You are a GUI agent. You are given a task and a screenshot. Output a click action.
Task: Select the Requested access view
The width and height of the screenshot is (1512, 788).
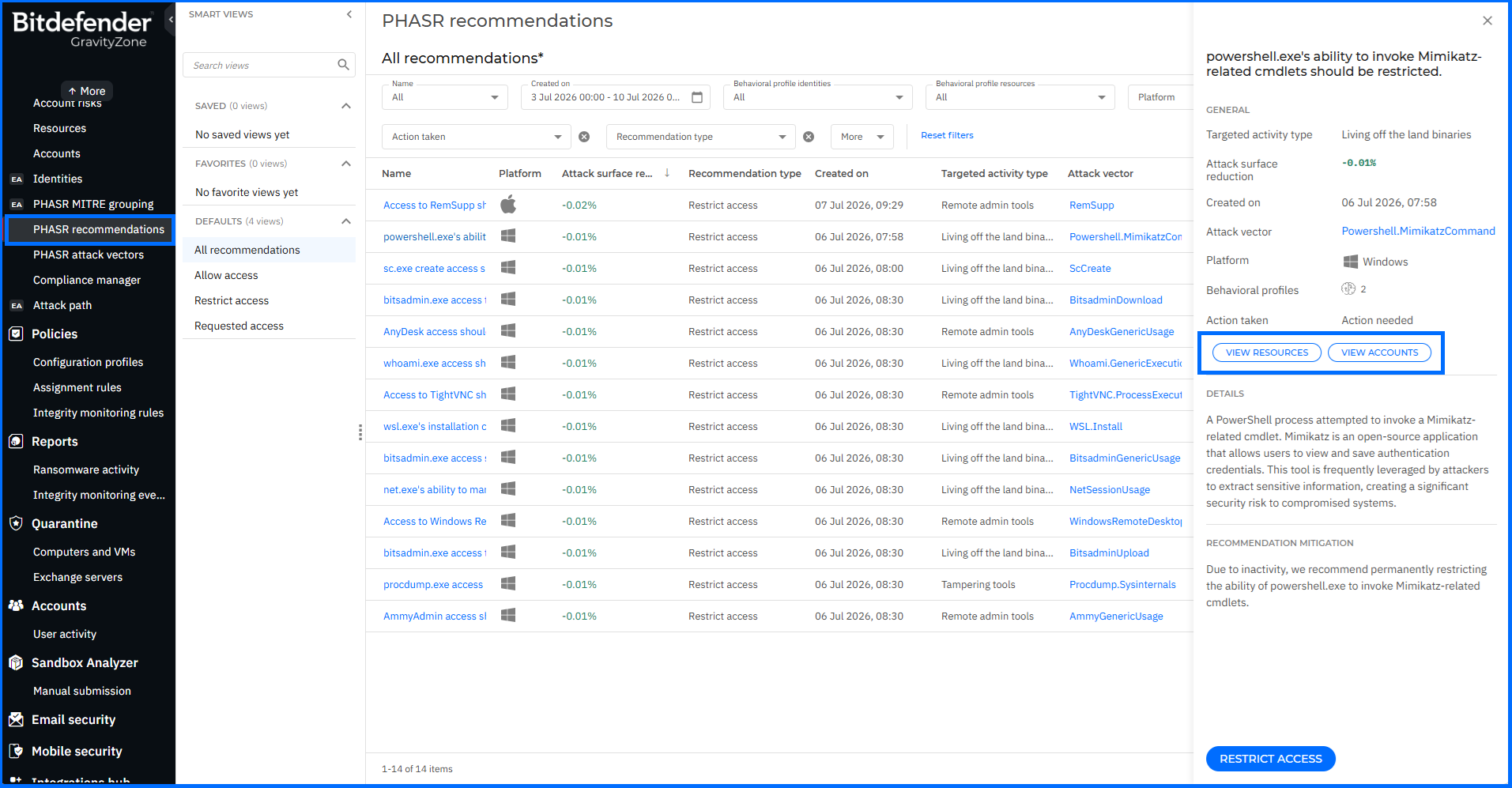269,326
